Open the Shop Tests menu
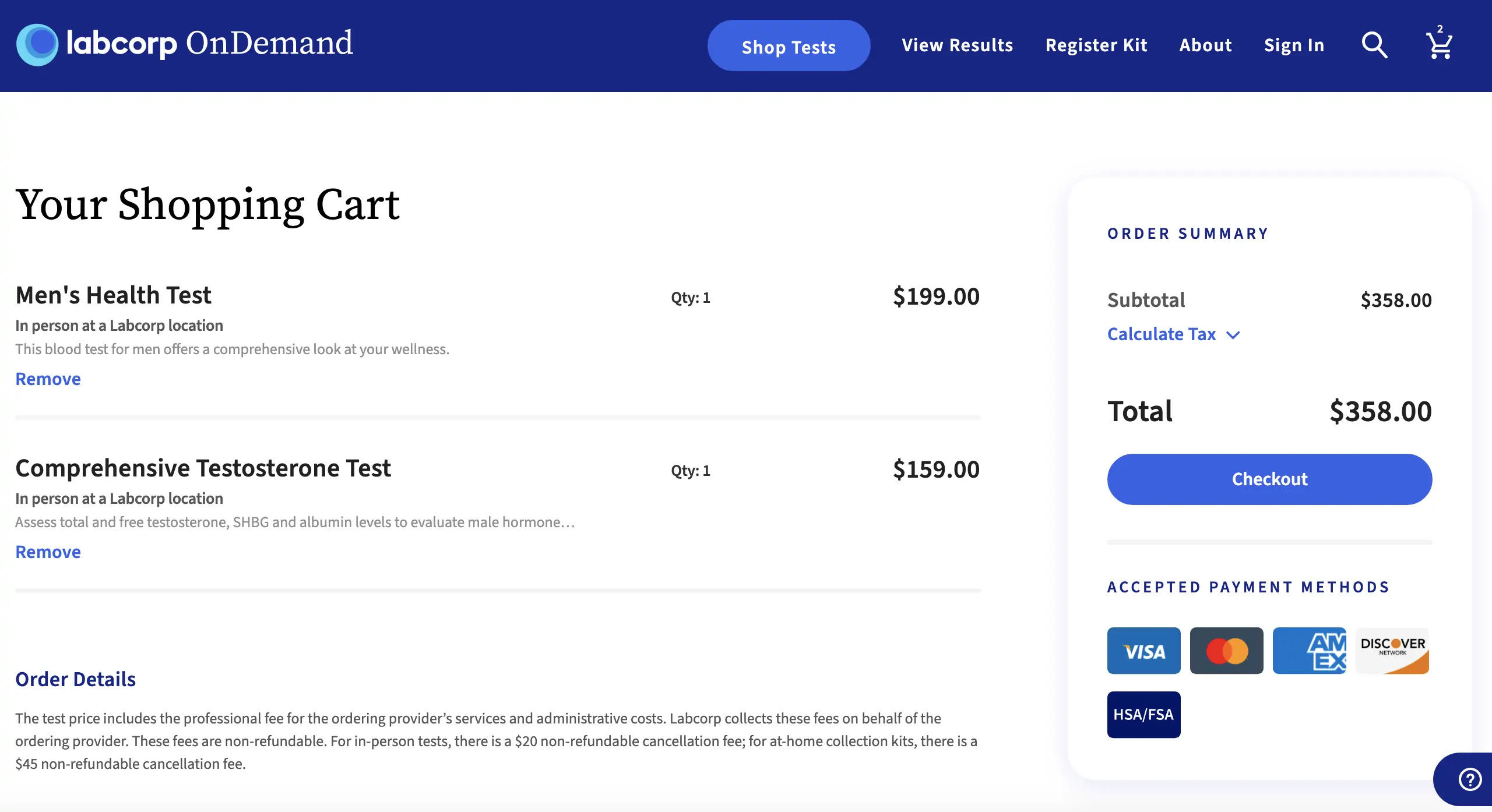1492x812 pixels. tap(789, 46)
